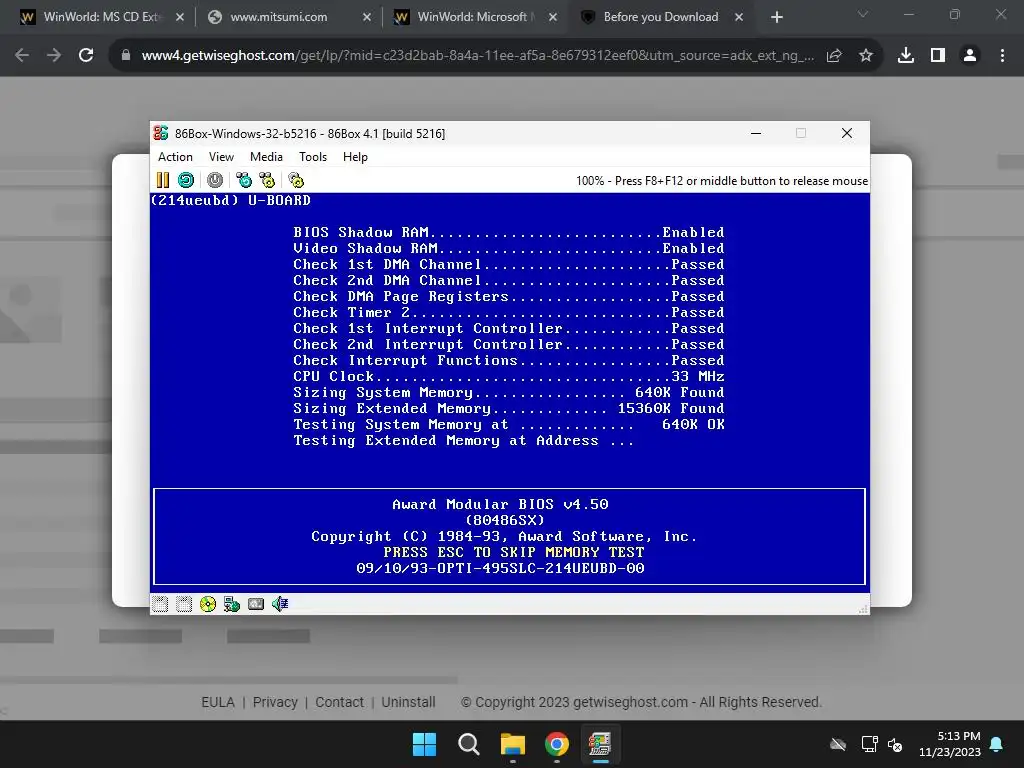Minimize the 86Box window
1024x768 pixels.
click(x=756, y=133)
